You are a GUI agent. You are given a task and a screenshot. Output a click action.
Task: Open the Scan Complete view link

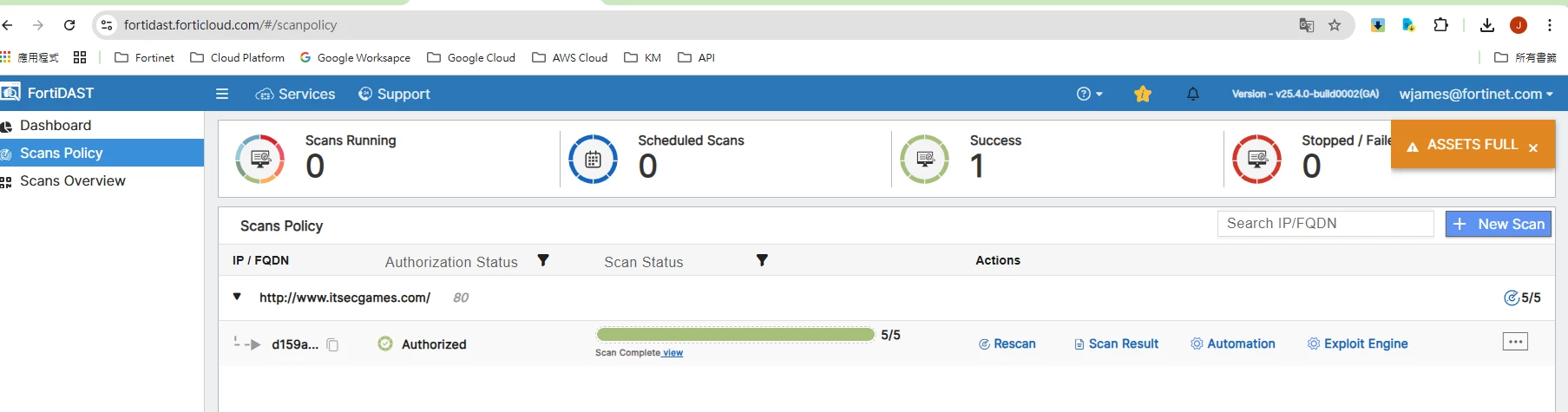(x=673, y=353)
